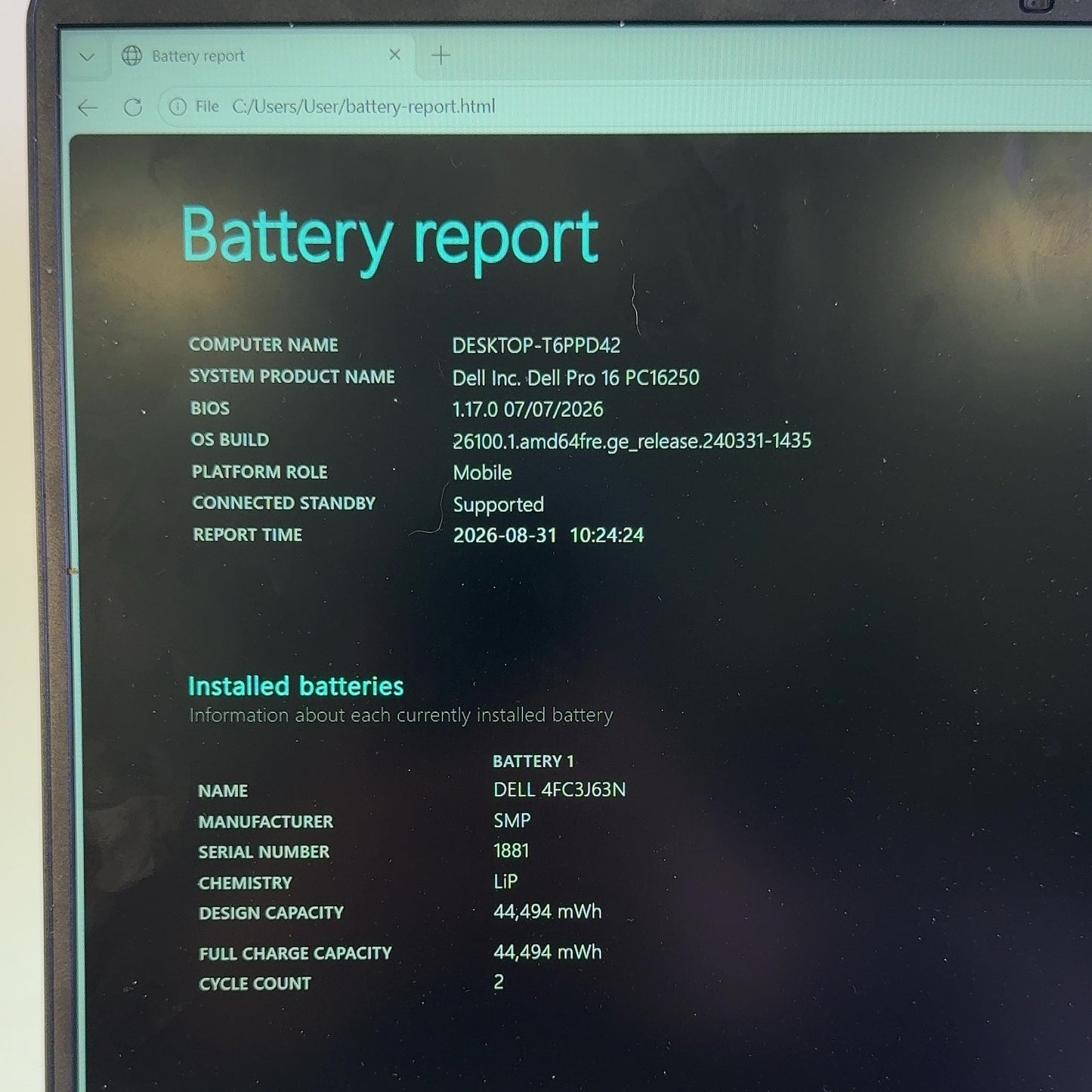This screenshot has height=1092, width=1092.
Task: Select the MANUFACTURER label
Action: point(266,821)
